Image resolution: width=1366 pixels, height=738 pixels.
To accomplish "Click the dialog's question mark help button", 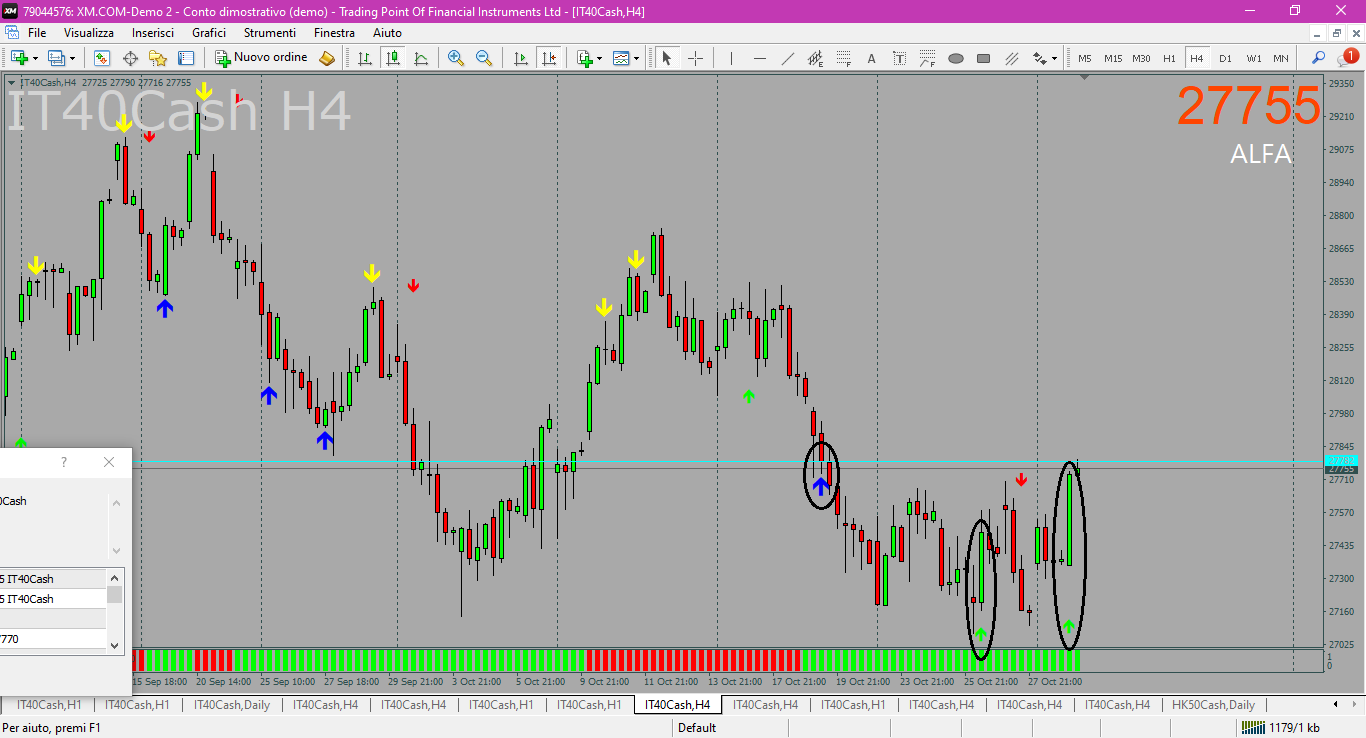I will (64, 462).
